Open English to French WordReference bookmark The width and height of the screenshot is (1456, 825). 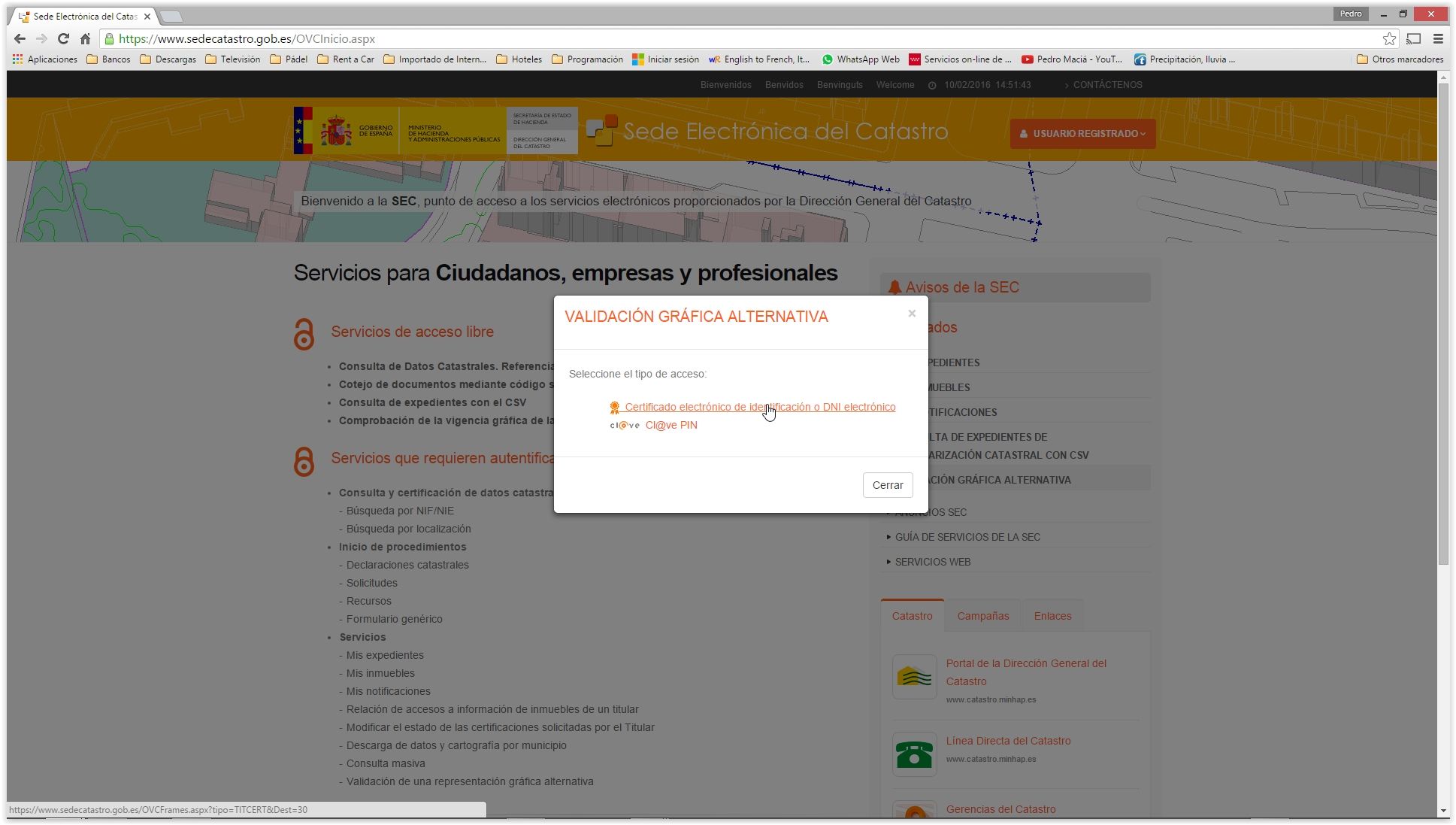pos(759,59)
